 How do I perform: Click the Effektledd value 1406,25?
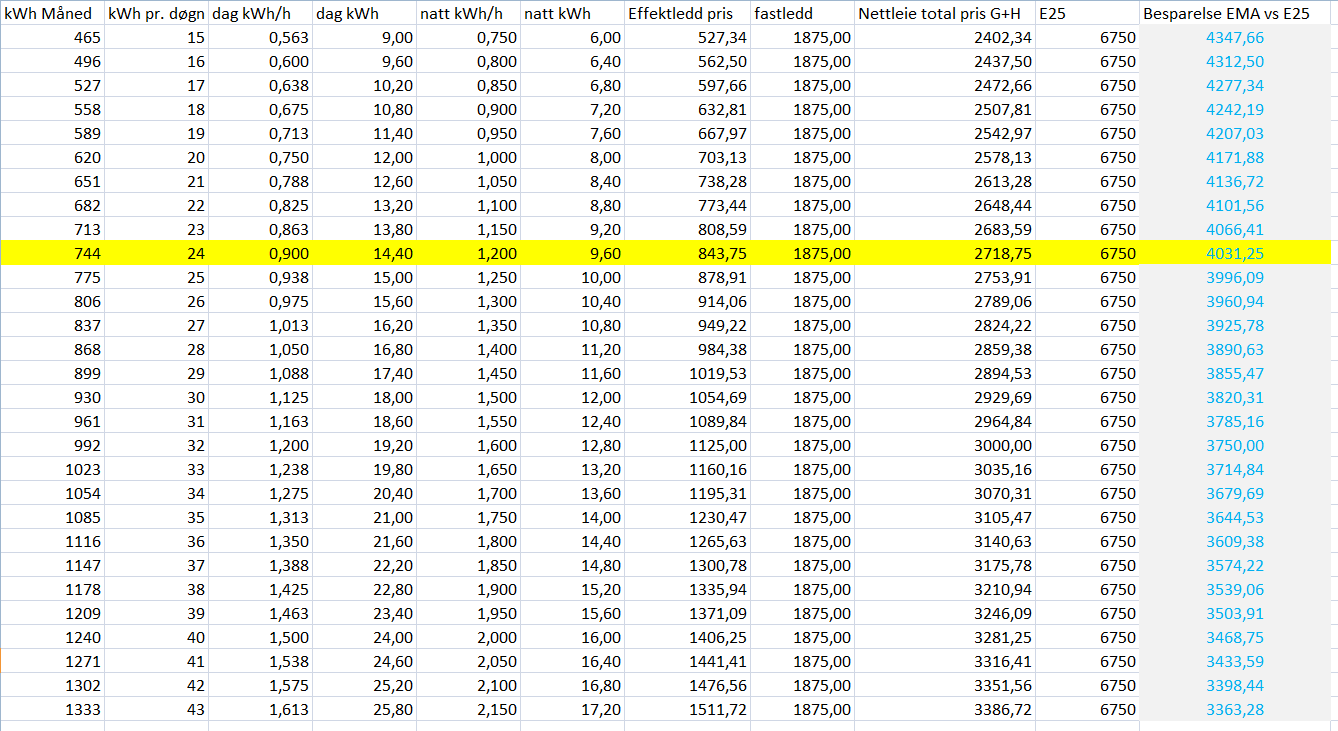click(687, 638)
